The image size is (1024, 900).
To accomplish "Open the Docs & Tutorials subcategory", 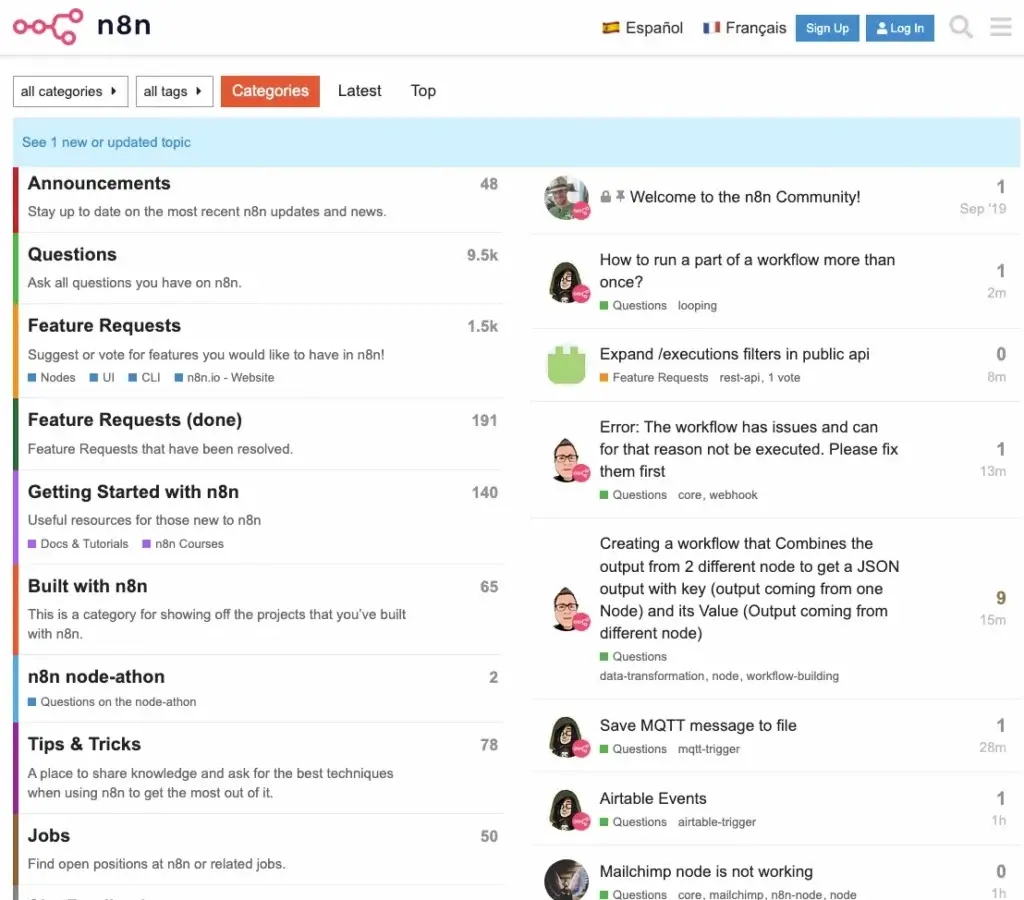I will coord(78,543).
